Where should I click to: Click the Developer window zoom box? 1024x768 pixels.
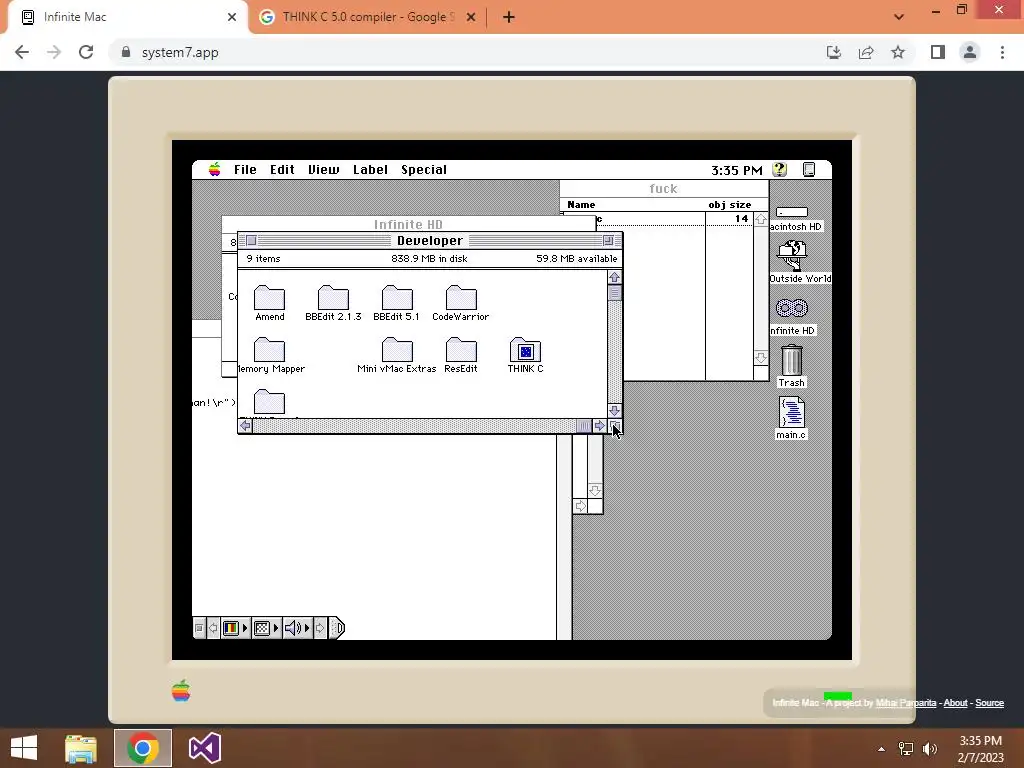pyautogui.click(x=608, y=240)
